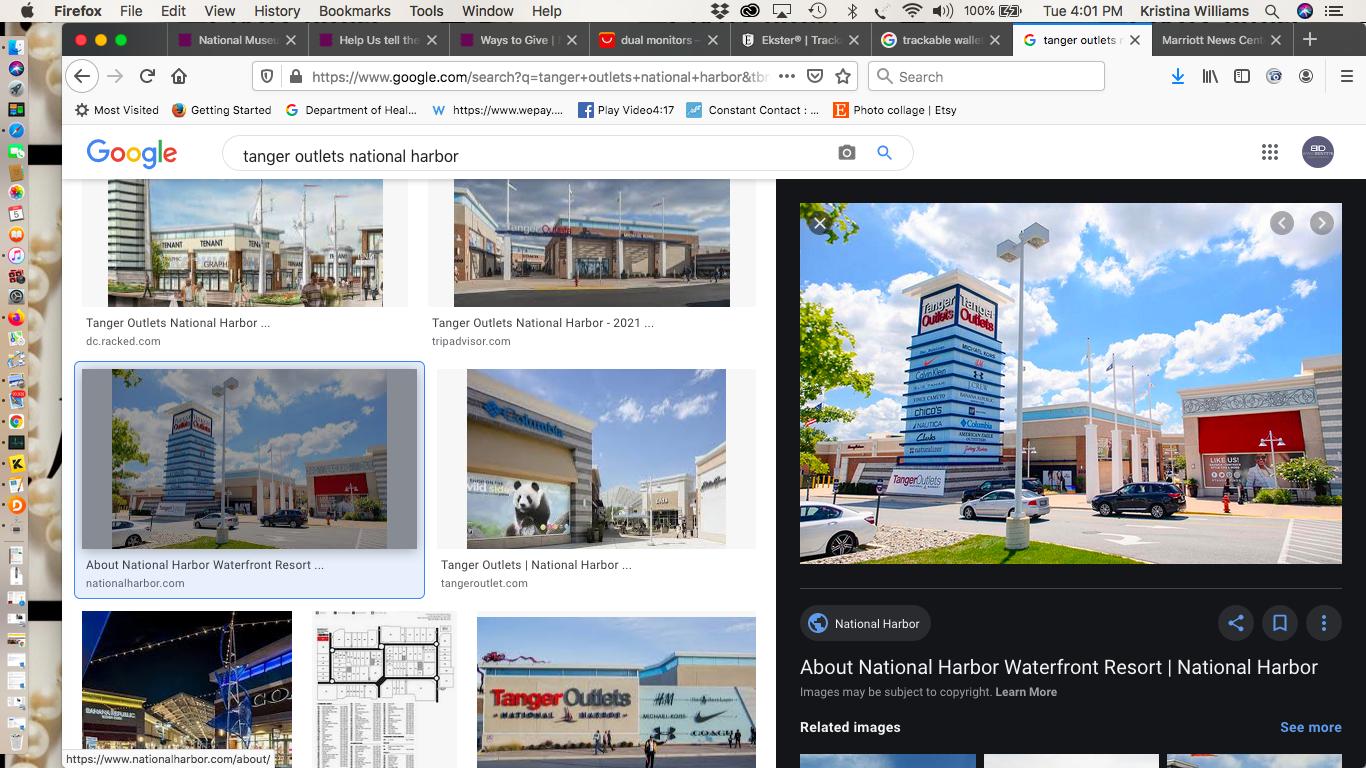Show the previous image in preview
The image size is (1366, 768).
(x=1282, y=224)
